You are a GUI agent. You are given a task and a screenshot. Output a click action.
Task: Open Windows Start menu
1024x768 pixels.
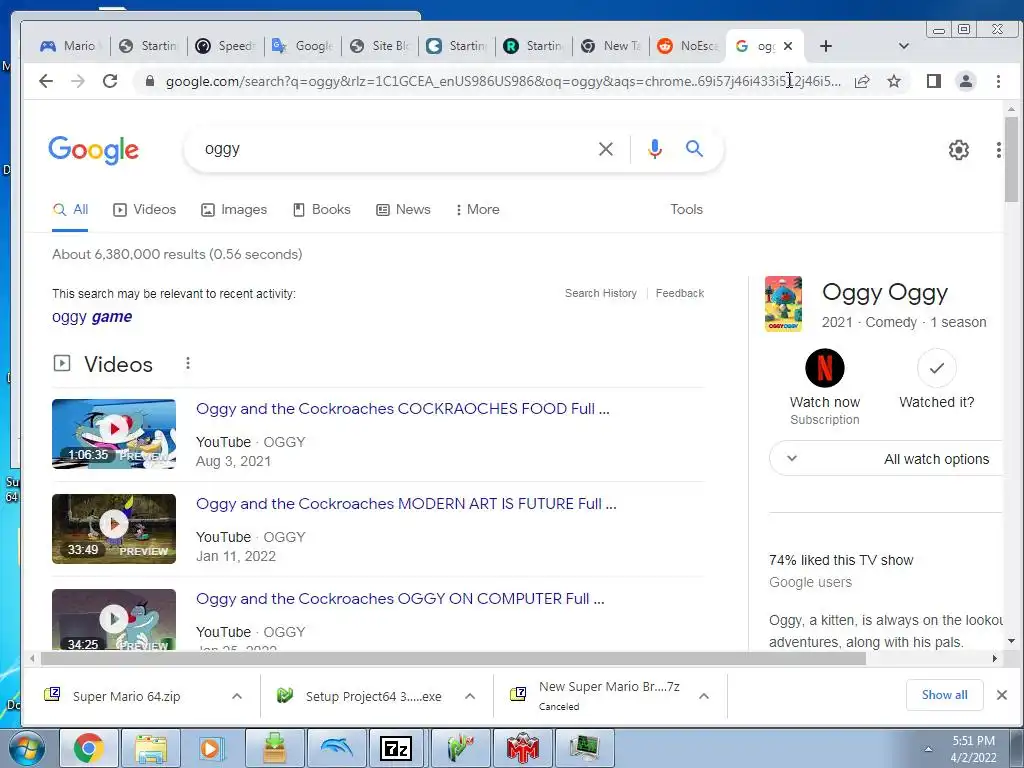(x=27, y=748)
